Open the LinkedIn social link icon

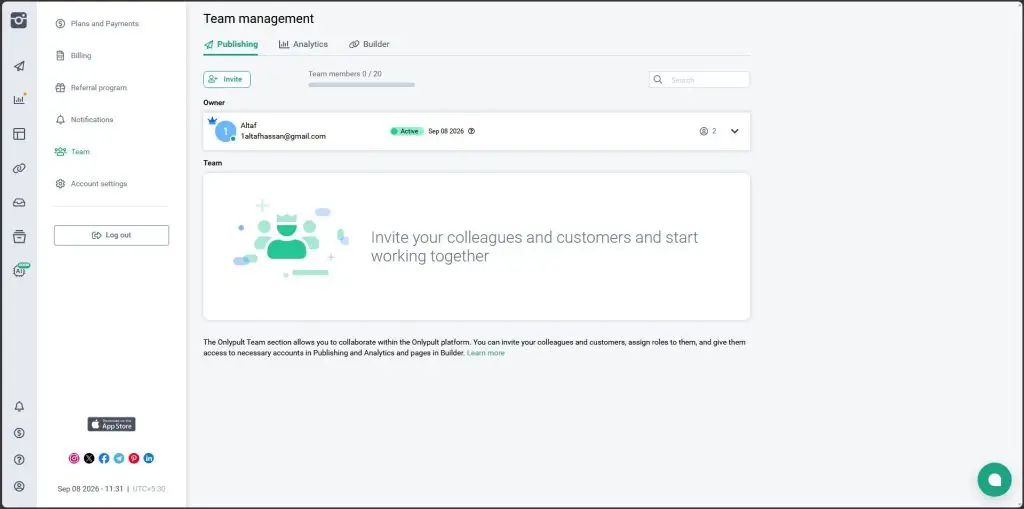pyautogui.click(x=149, y=458)
